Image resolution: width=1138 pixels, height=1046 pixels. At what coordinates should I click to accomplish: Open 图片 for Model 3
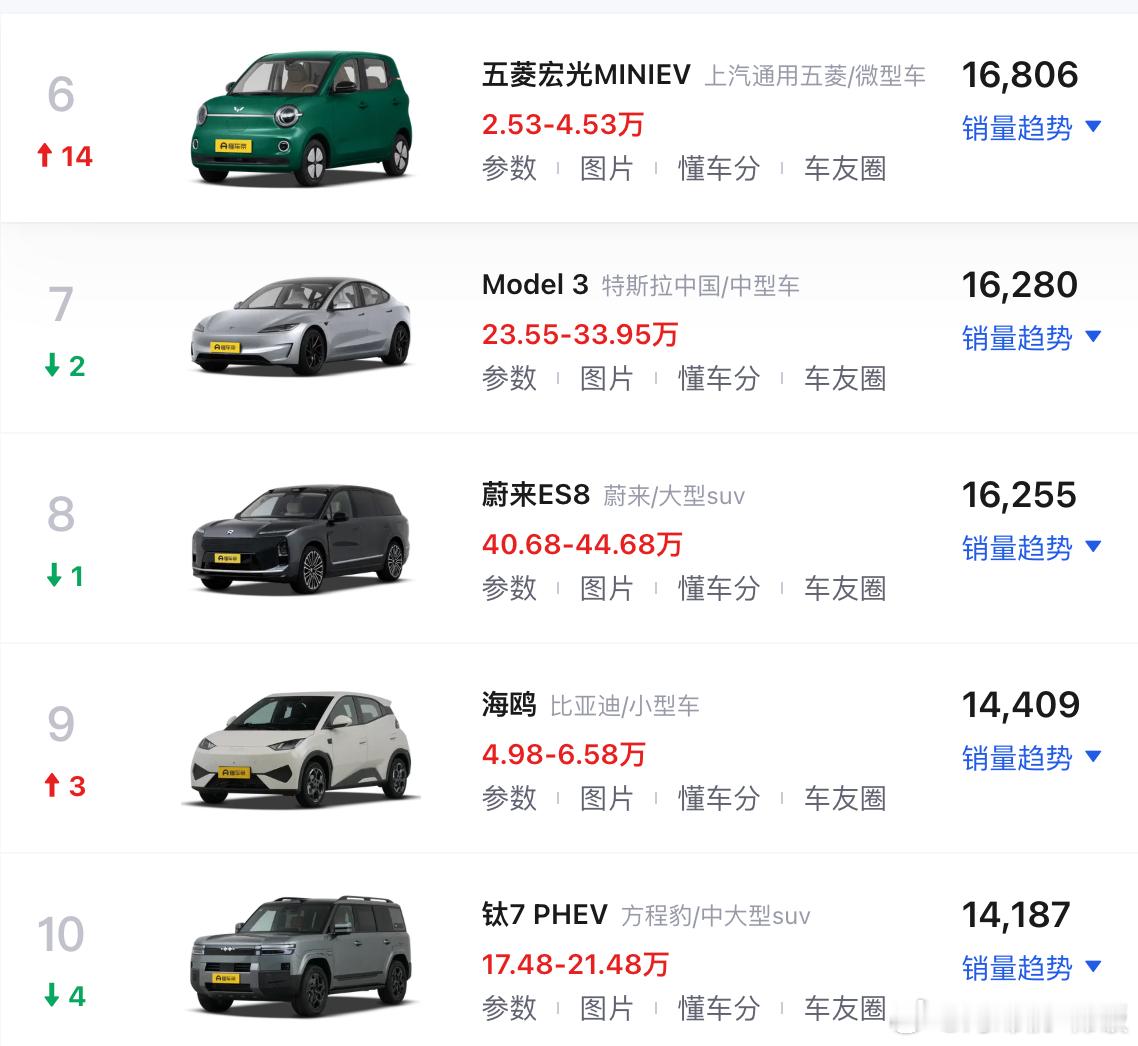pos(607,378)
